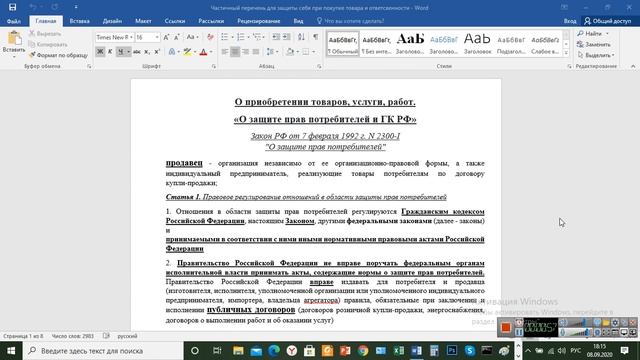
Task: Open the Change Case (Аа) dropdown
Action: pos(192,37)
